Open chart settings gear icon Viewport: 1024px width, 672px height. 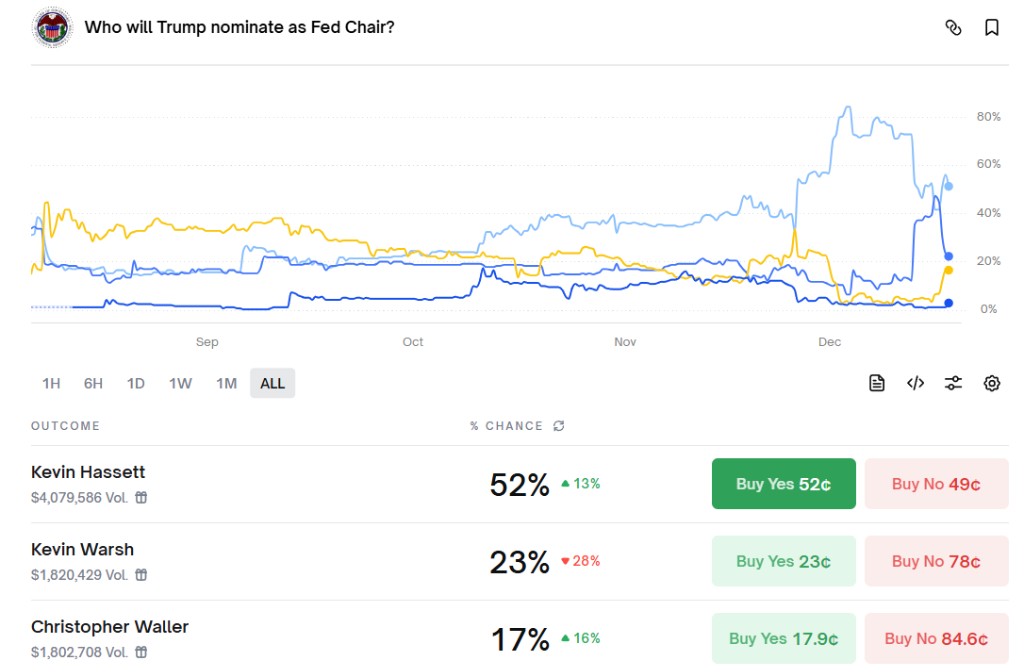992,383
